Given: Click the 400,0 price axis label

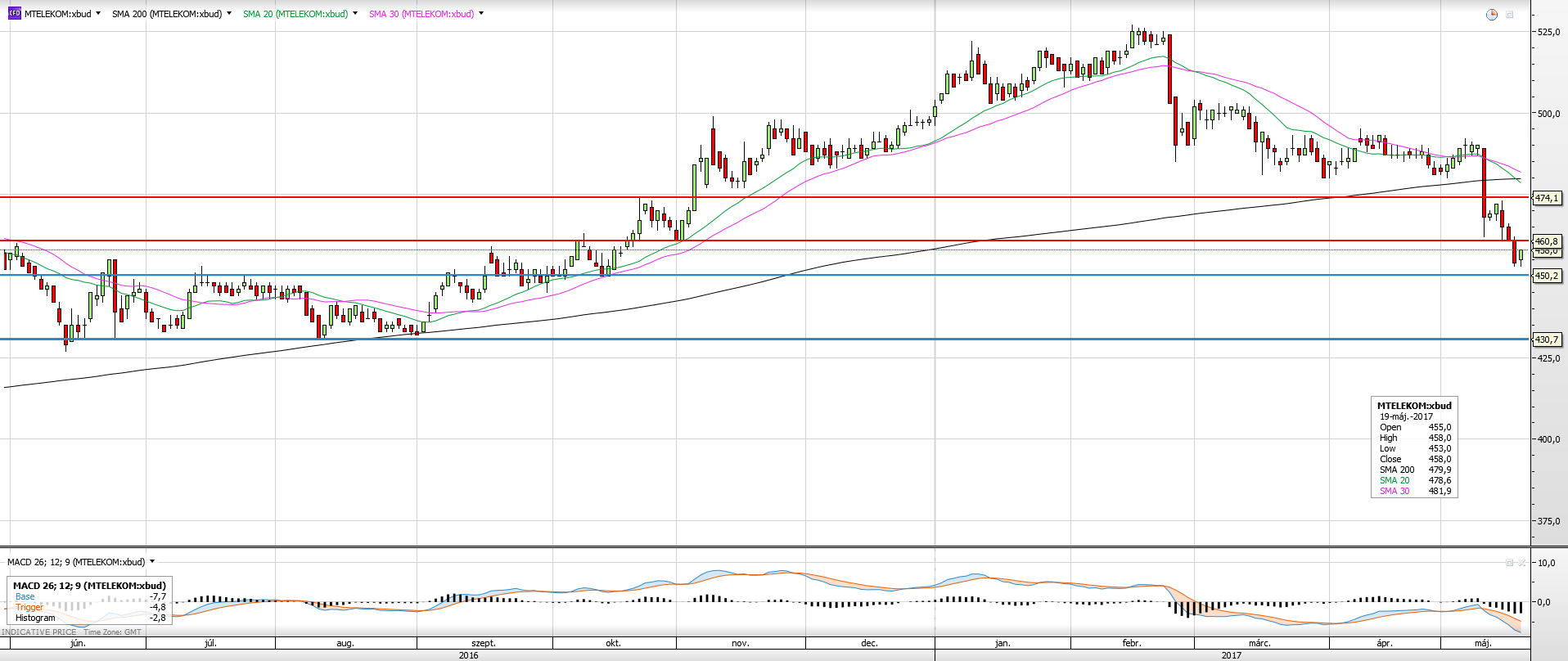Looking at the screenshot, I should point(1548,439).
